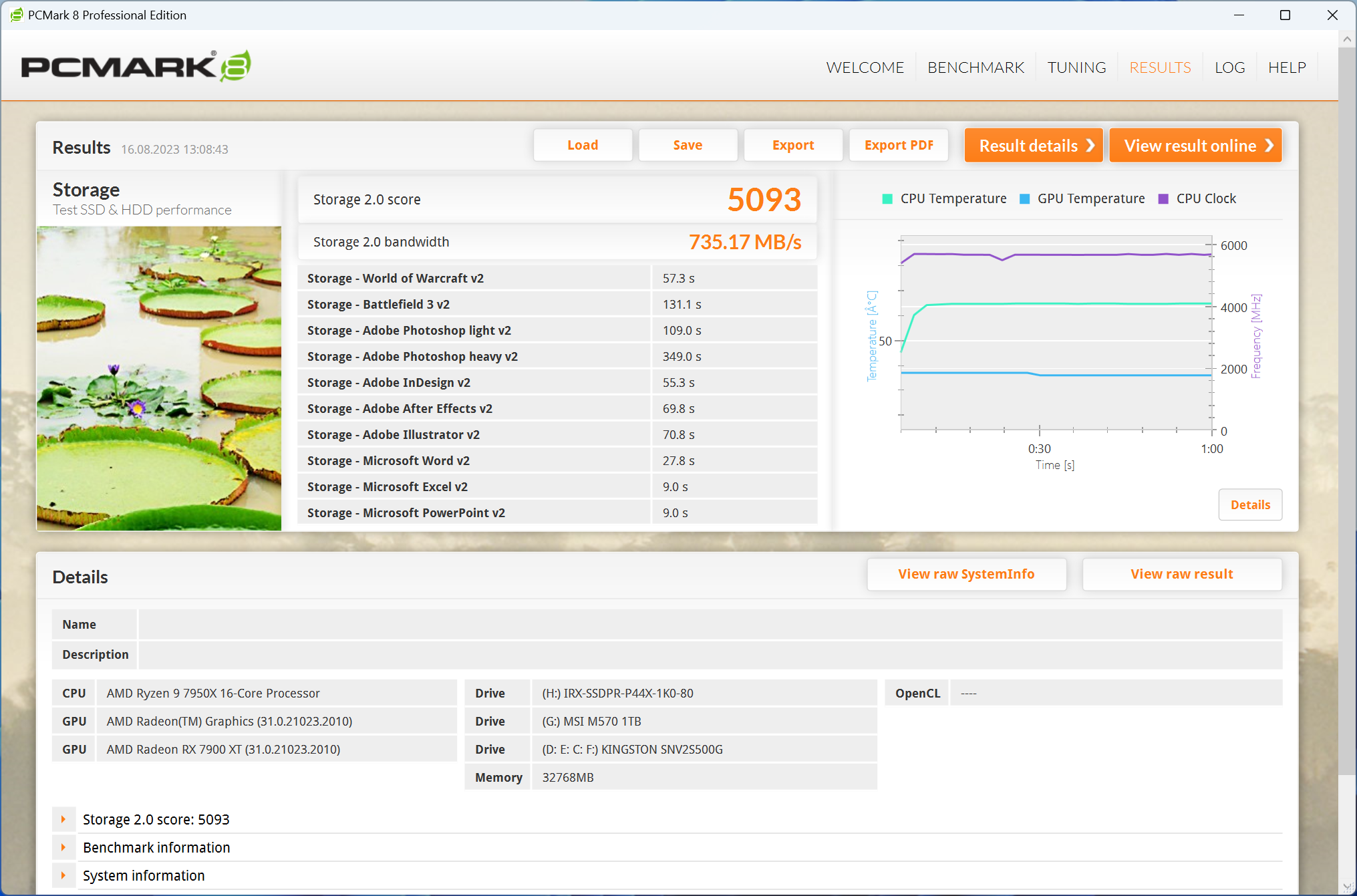
Task: Click the PCMark 8 logo
Action: (x=136, y=66)
